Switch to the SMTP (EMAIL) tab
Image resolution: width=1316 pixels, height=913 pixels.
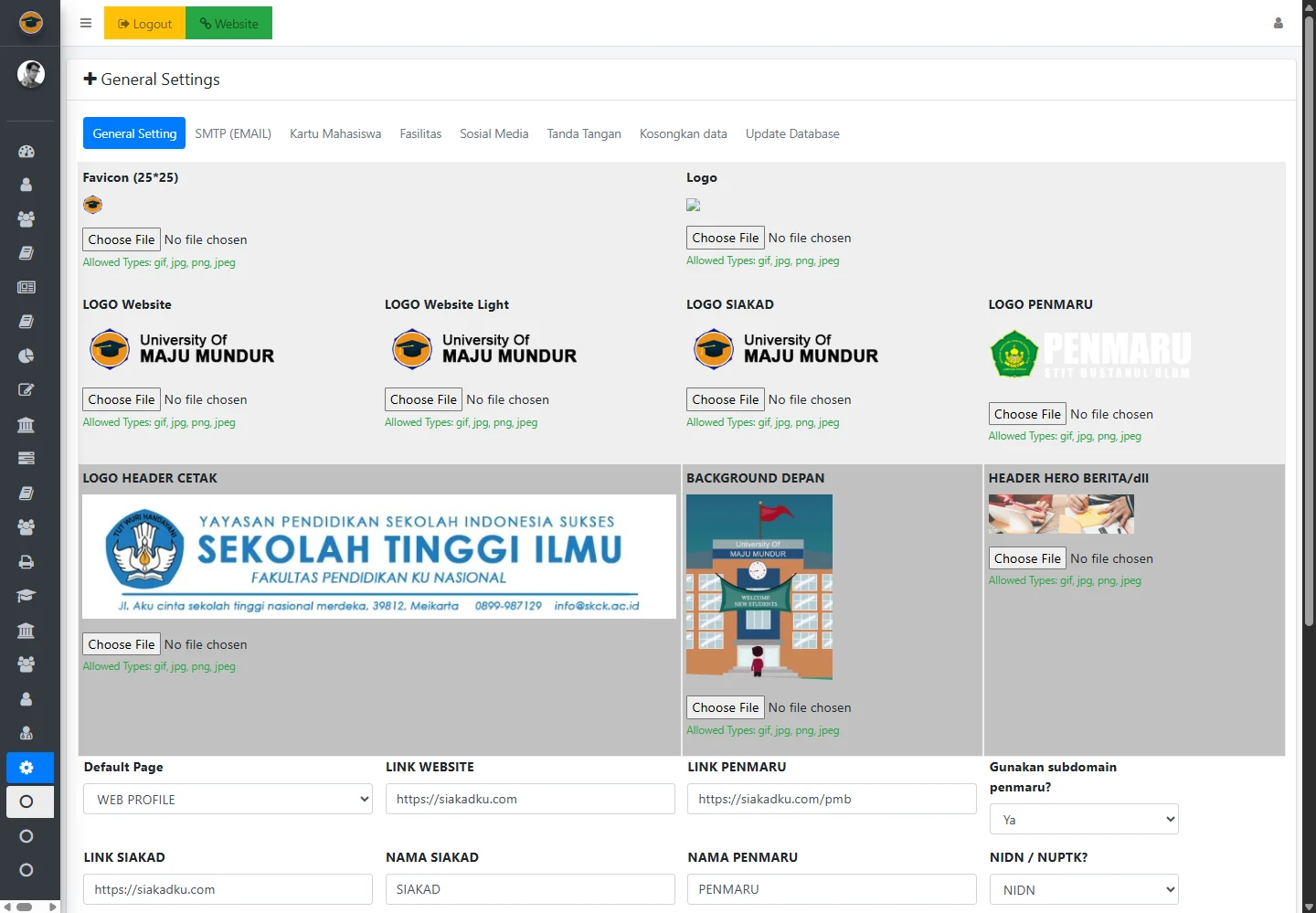(233, 133)
